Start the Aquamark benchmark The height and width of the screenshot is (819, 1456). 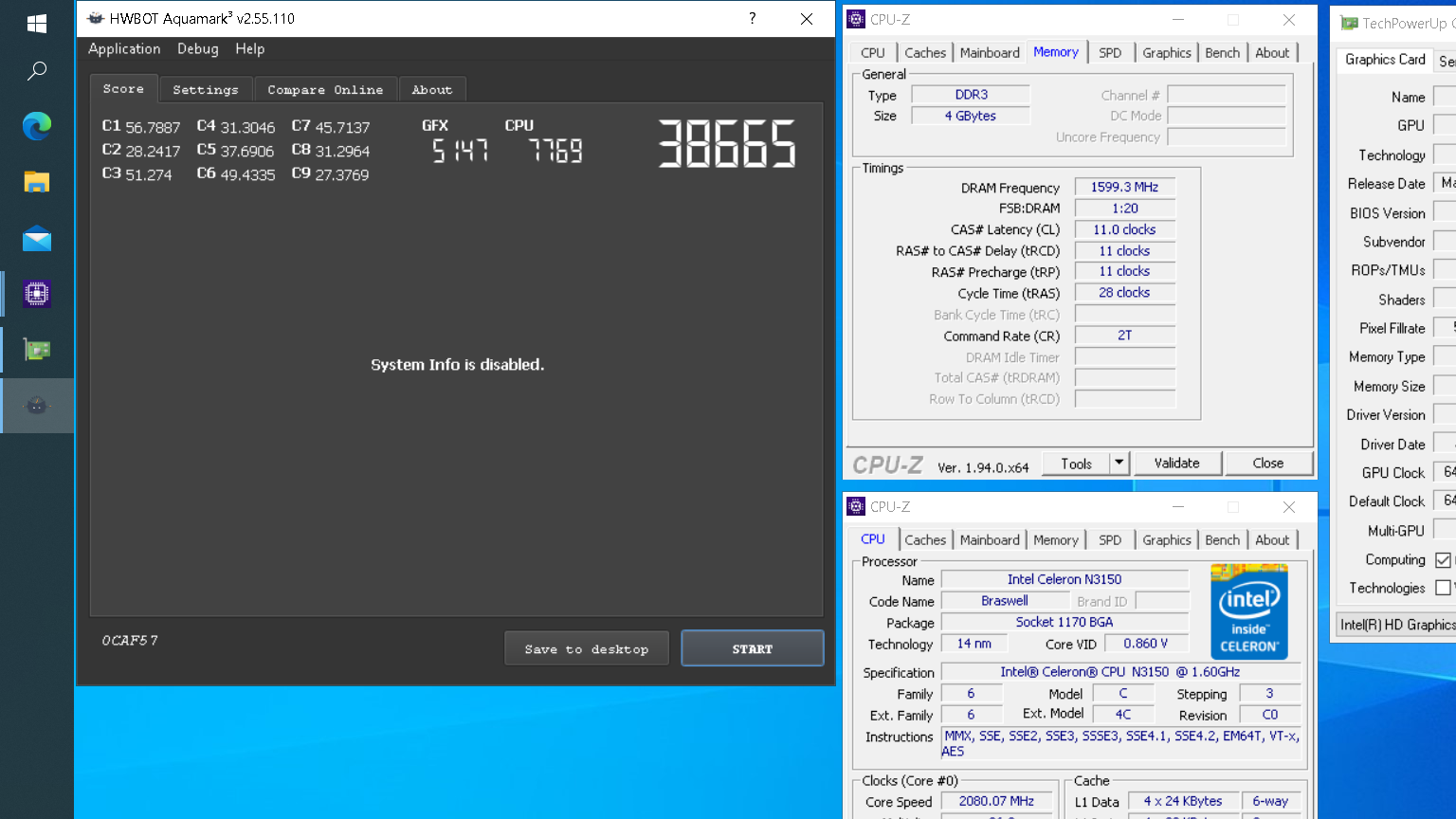coord(753,648)
